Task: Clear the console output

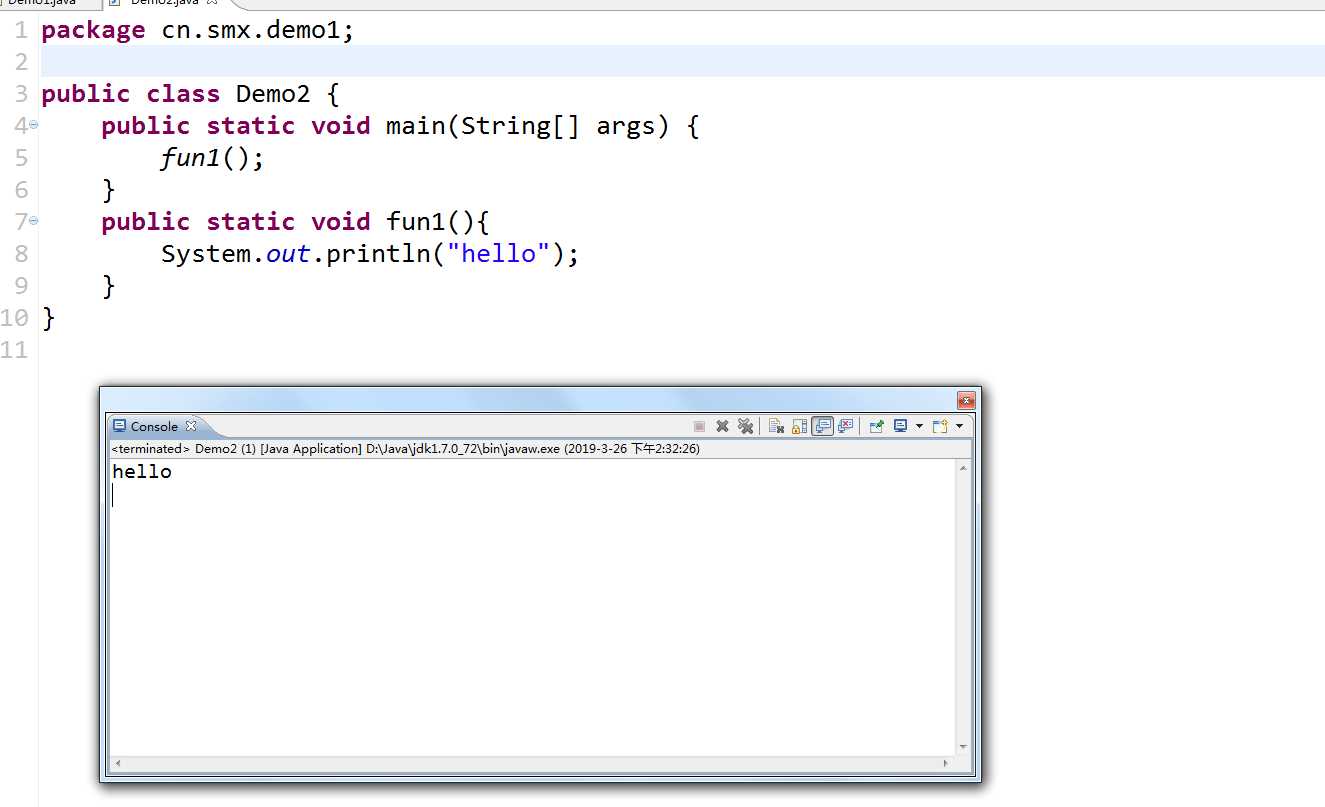Action: [776, 426]
